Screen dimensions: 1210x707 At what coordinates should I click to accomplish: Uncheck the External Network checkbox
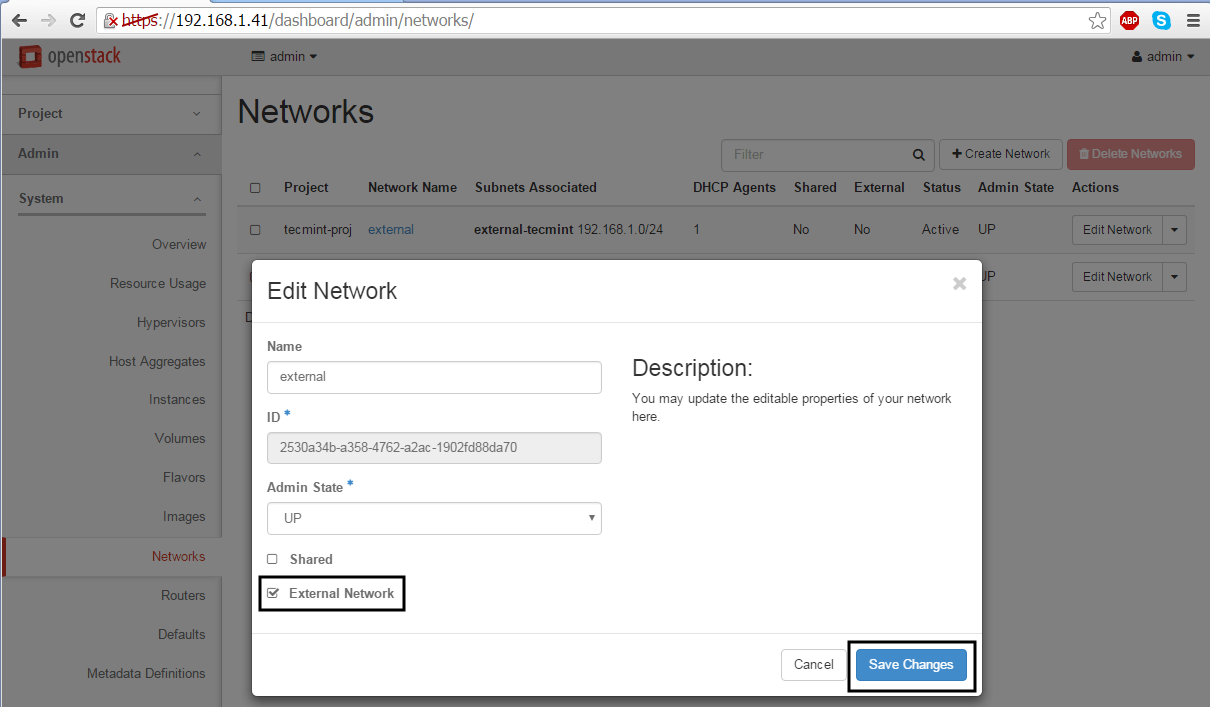pyautogui.click(x=273, y=593)
